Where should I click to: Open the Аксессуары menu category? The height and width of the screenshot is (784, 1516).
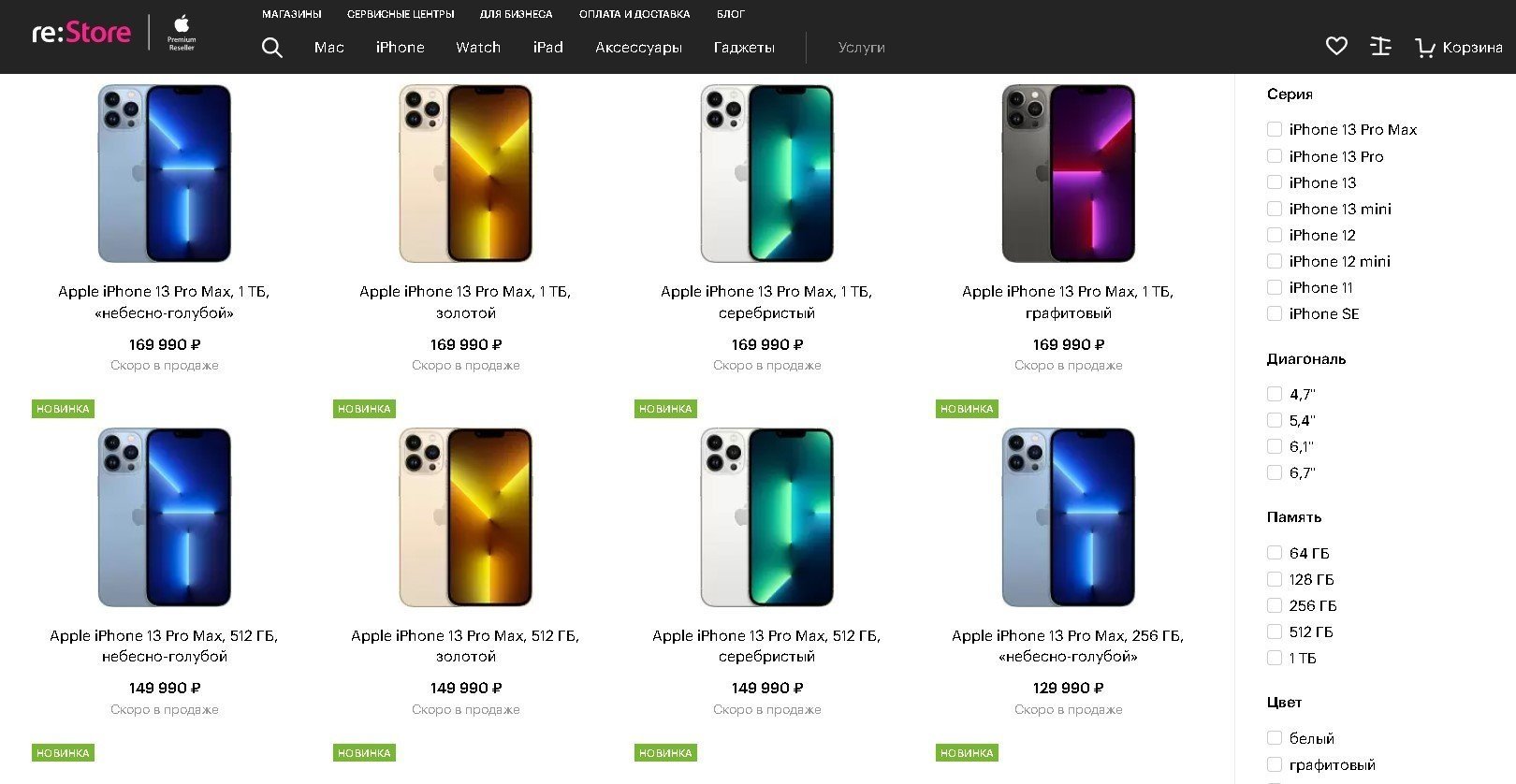(x=638, y=48)
